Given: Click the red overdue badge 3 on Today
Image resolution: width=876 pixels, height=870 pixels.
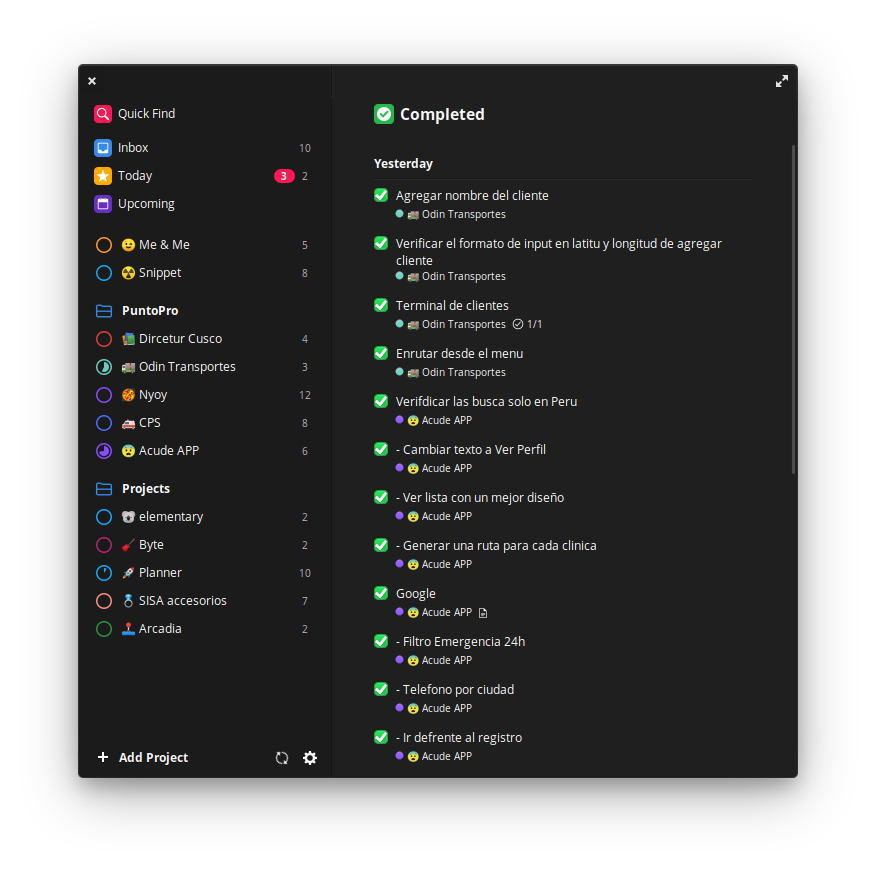Looking at the screenshot, I should point(284,176).
